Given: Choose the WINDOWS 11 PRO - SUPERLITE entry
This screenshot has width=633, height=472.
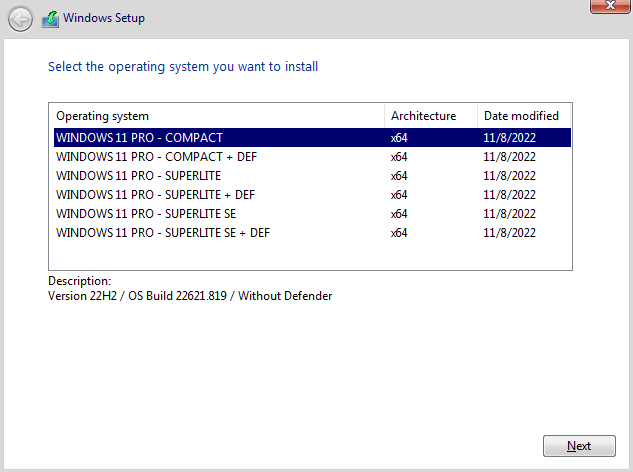Looking at the screenshot, I should coord(140,175).
